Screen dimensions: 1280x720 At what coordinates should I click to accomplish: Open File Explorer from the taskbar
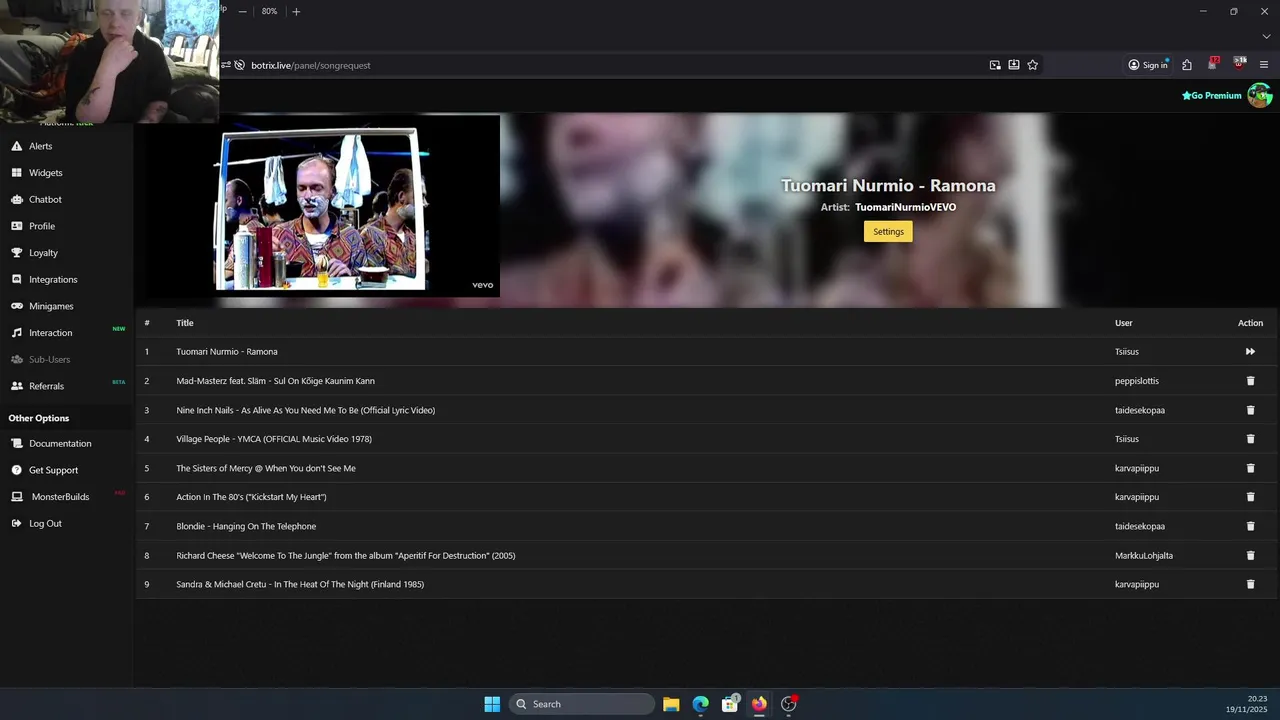point(671,704)
